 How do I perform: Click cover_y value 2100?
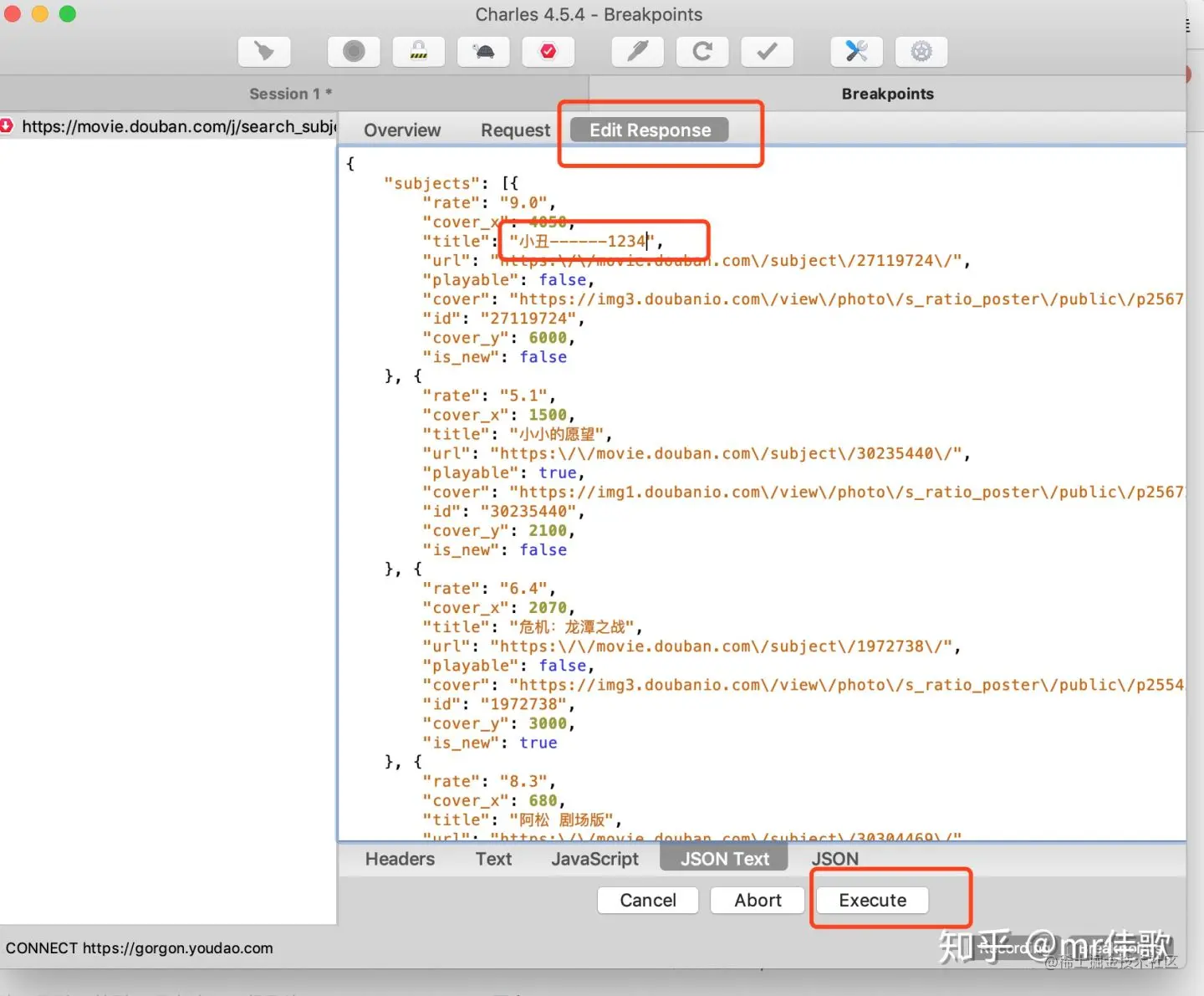(548, 530)
